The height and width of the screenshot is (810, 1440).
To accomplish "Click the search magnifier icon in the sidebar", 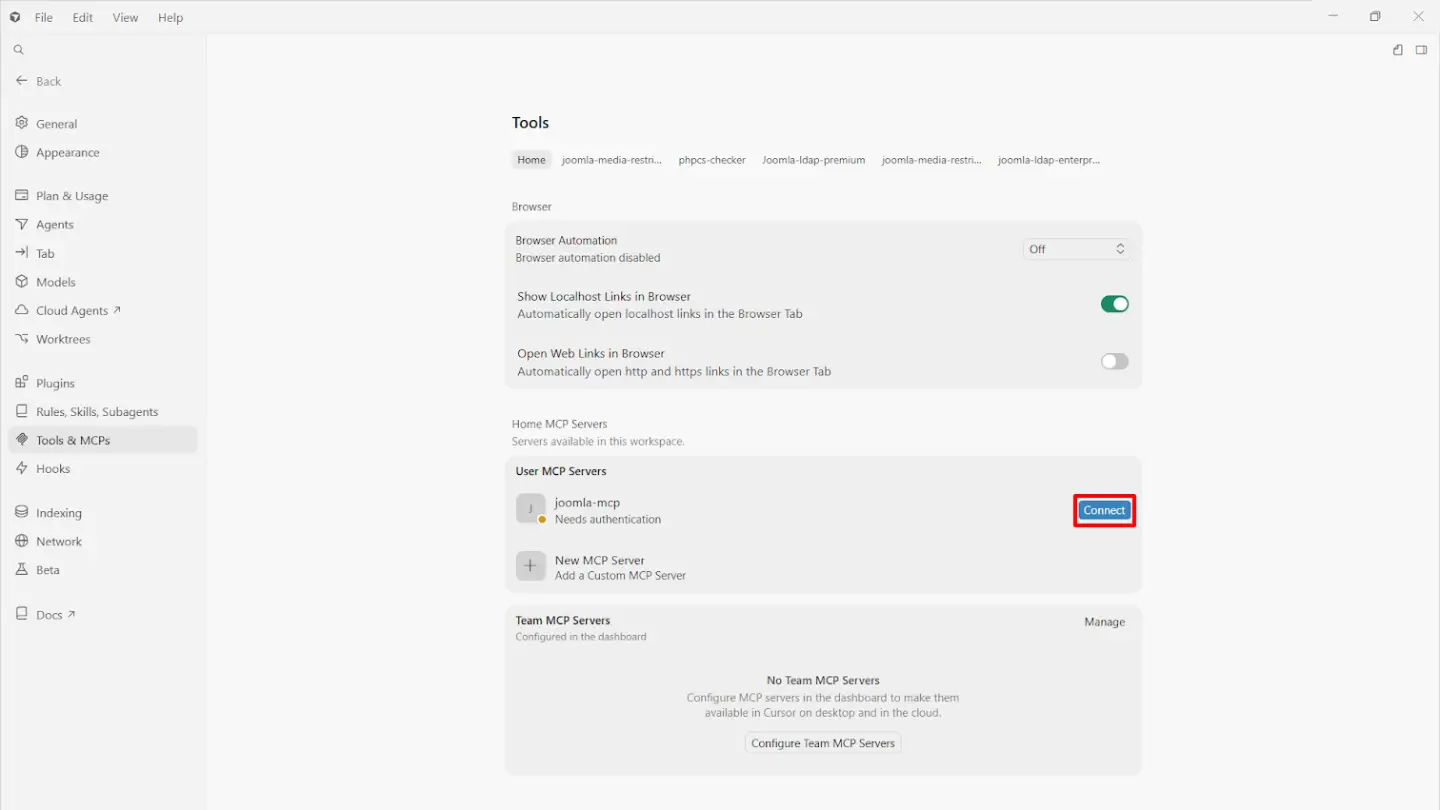I will 18,50.
